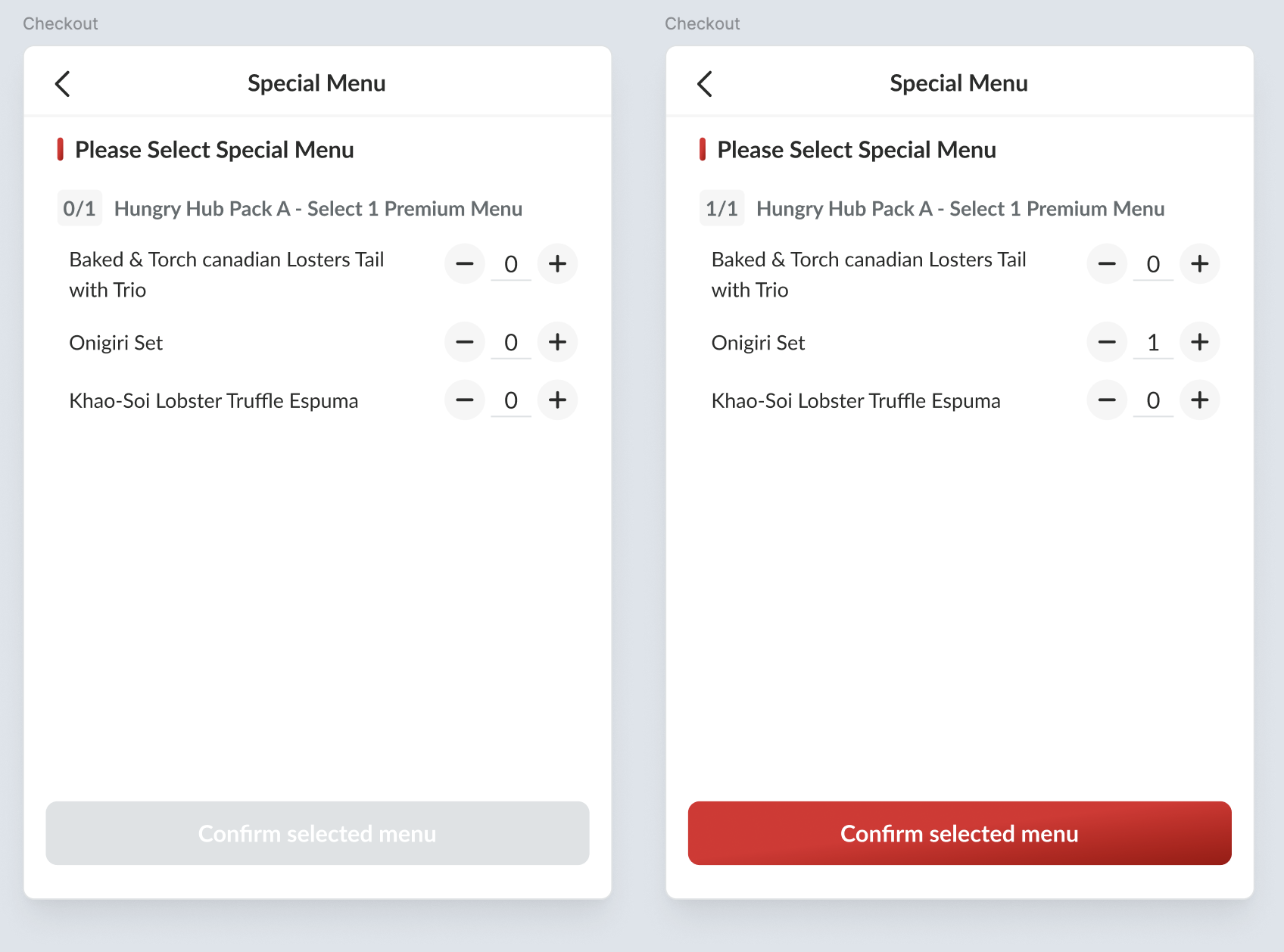
Task: Click Onigiri Set quantity field showing 1
Action: 1153,343
